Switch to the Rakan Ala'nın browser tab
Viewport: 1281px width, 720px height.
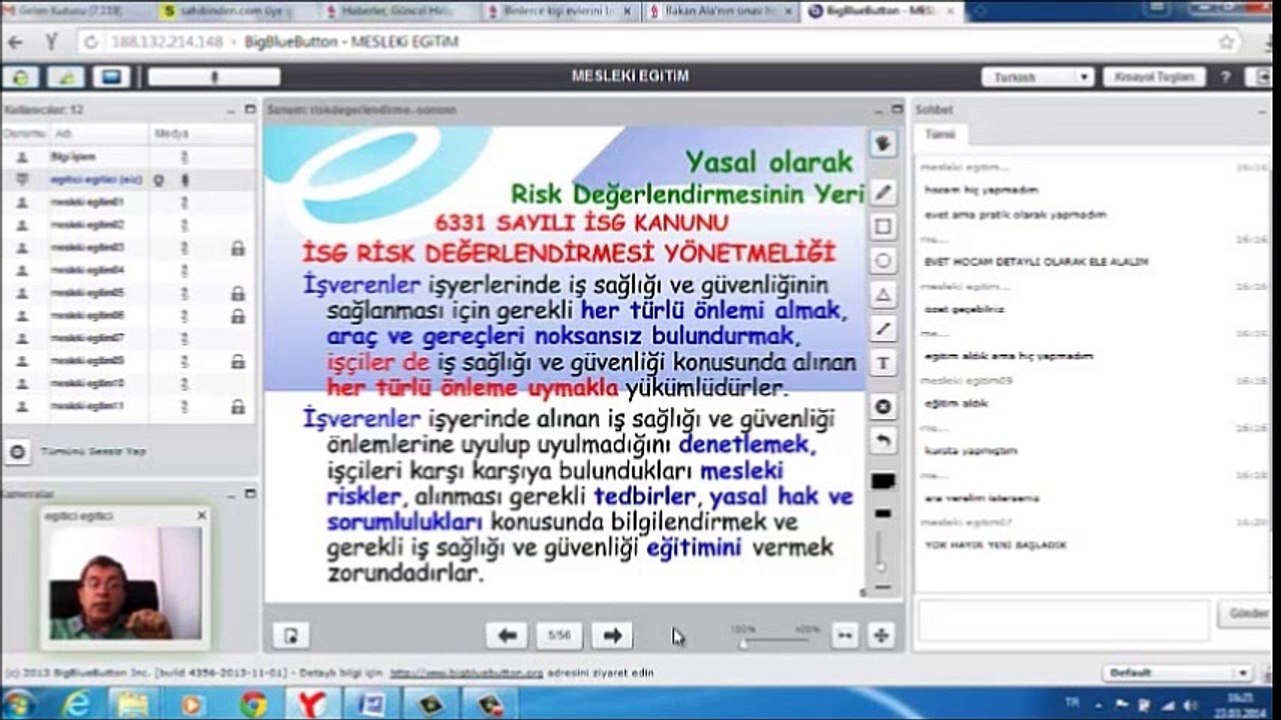pyautogui.click(x=720, y=11)
